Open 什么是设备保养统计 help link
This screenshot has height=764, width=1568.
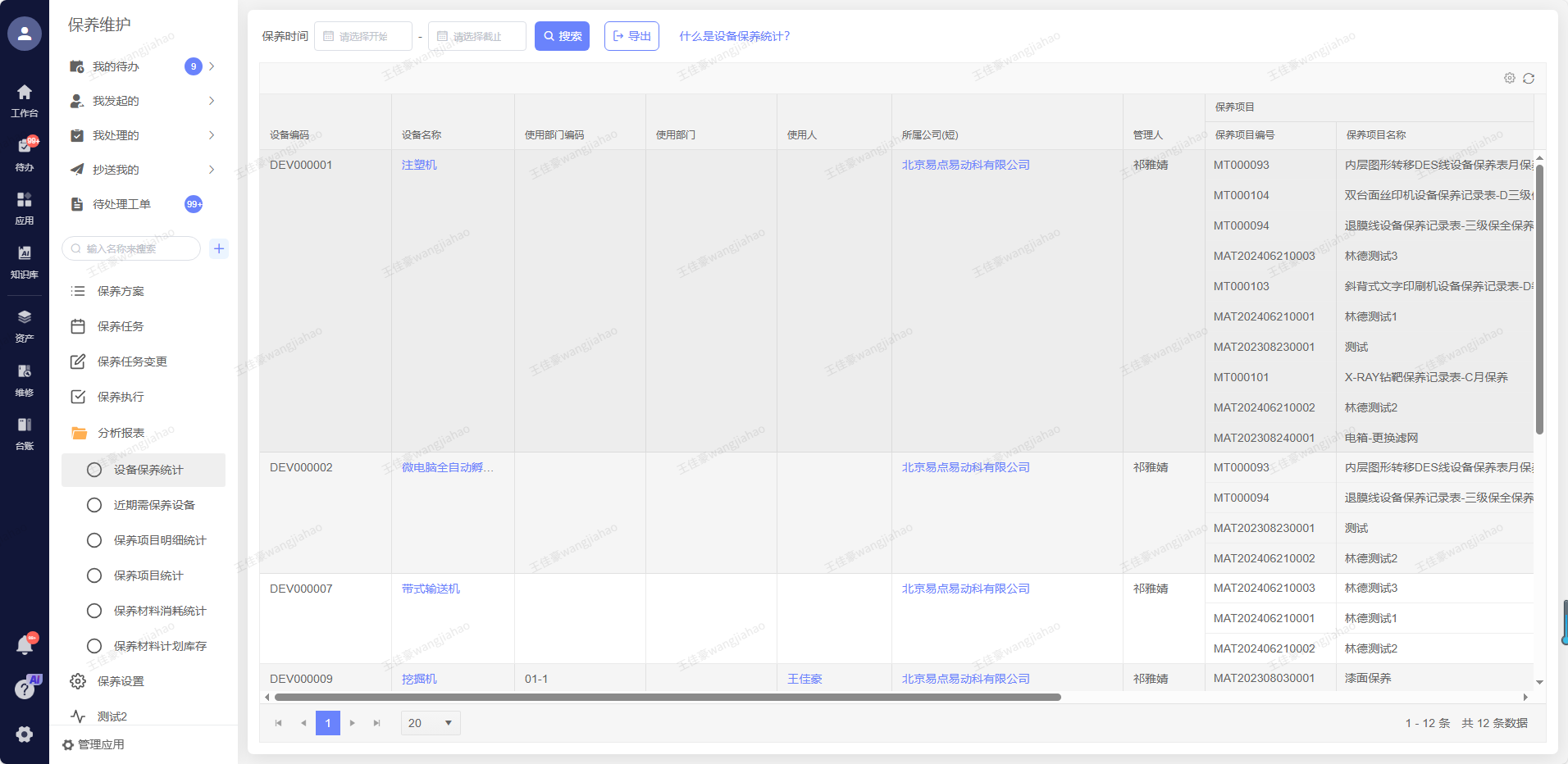[734, 36]
